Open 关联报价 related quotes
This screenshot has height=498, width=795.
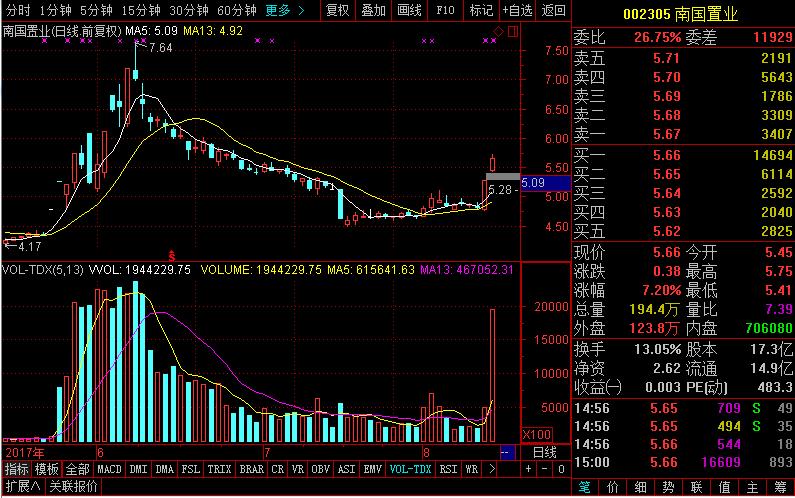pyautogui.click(x=73, y=486)
